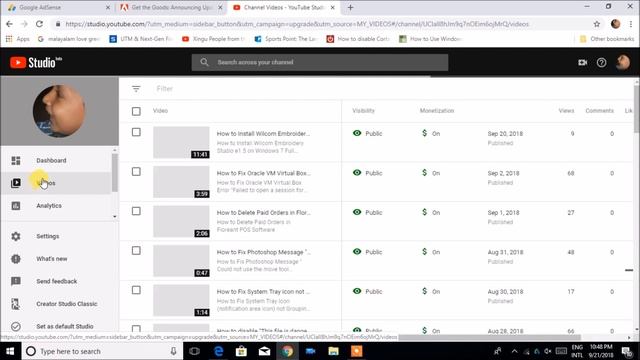Image resolution: width=640 pixels, height=360 pixels.
Task: Open thumbnail of the 3:59 video
Action: [181, 182]
